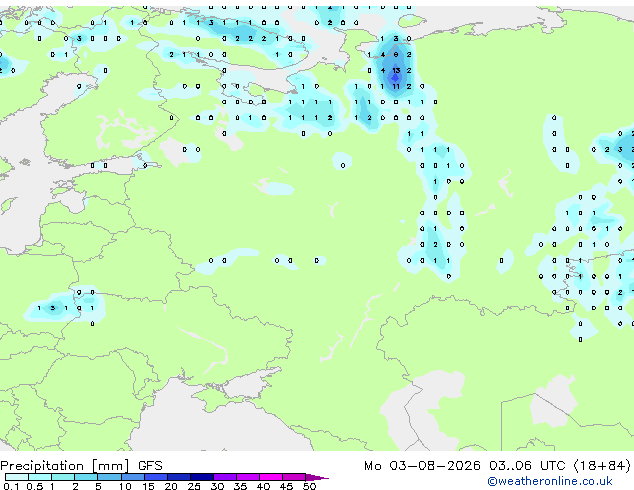Select the legend color segment between 5 and 10

(109, 477)
